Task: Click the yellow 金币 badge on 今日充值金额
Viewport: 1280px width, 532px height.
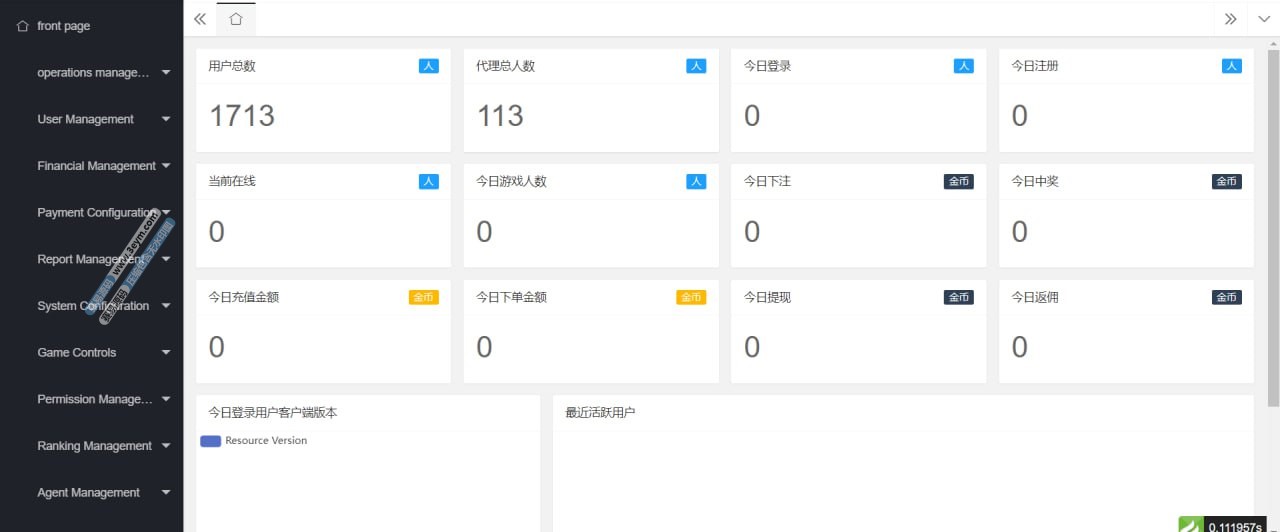Action: point(423,298)
